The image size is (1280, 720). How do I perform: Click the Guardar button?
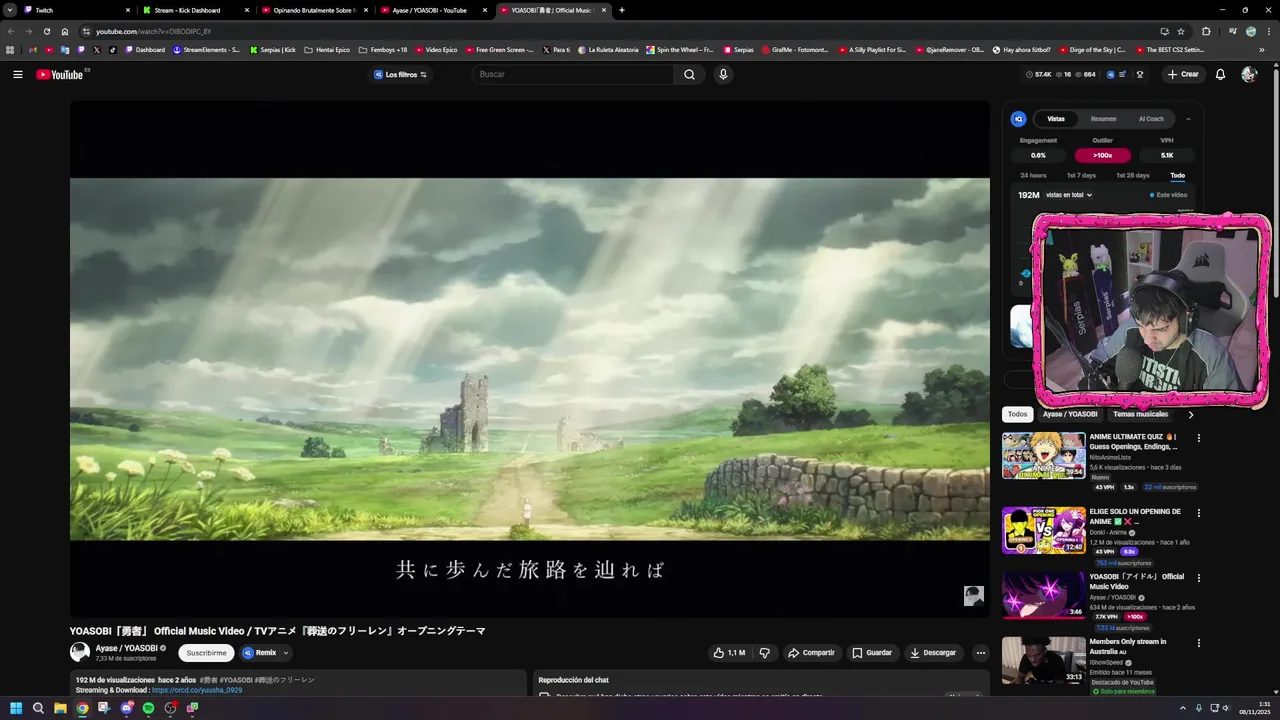click(x=871, y=653)
